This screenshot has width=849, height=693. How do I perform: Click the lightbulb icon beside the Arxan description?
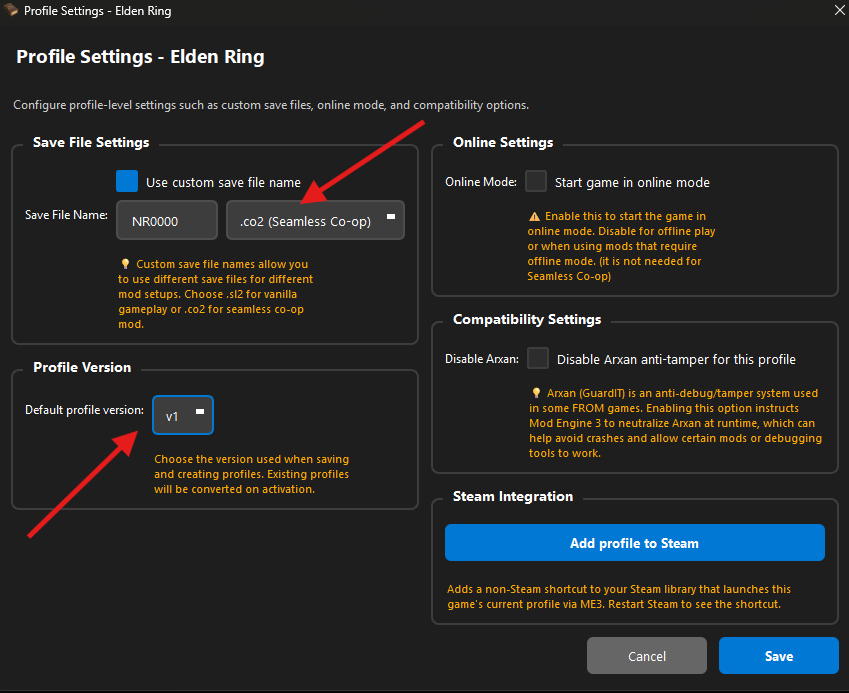click(x=536, y=394)
